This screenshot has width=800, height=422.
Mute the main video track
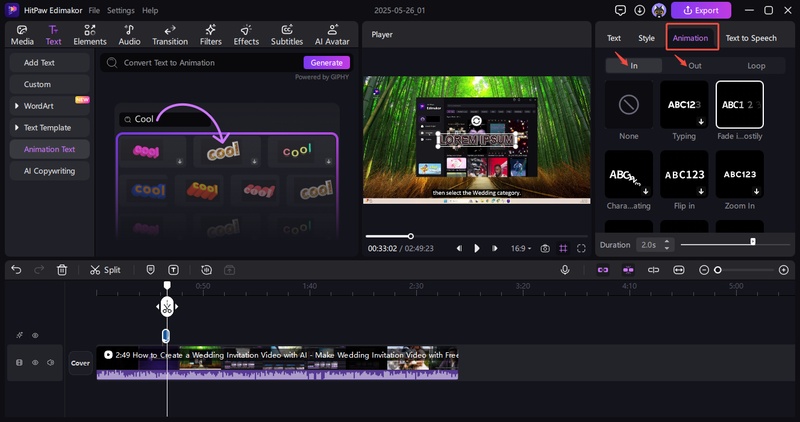(x=51, y=362)
